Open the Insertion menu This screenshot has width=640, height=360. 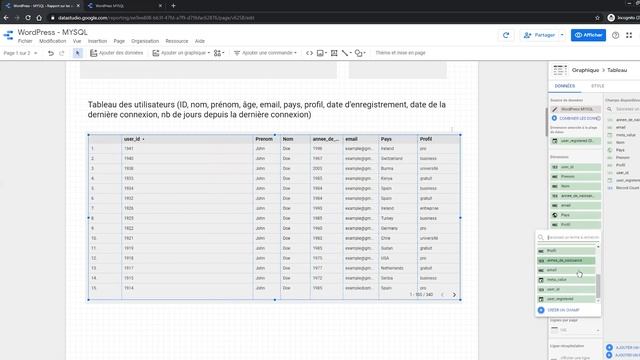click(x=97, y=41)
